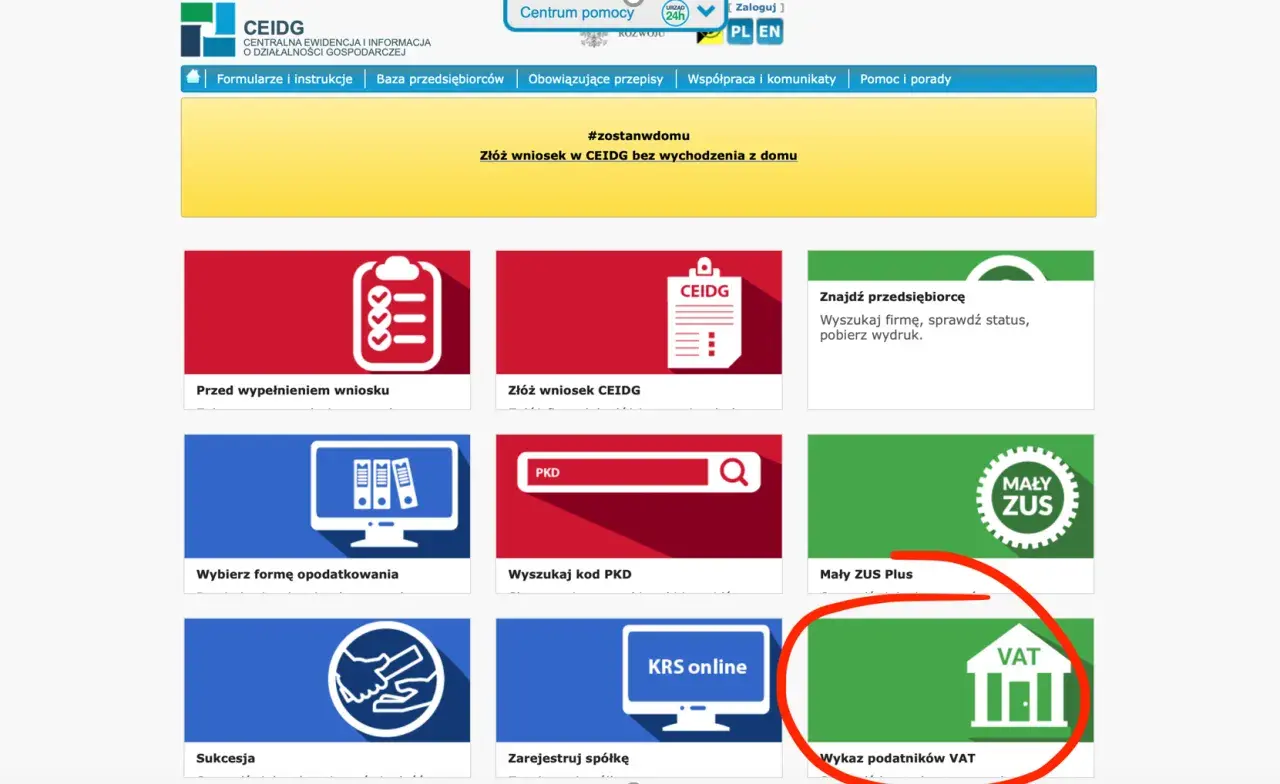Screen dimensions: 1280x784
Task: Switch language to PL
Action: click(740, 32)
